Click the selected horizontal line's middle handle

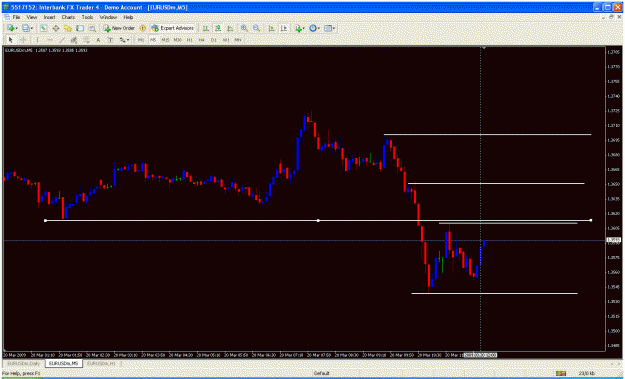318,220
